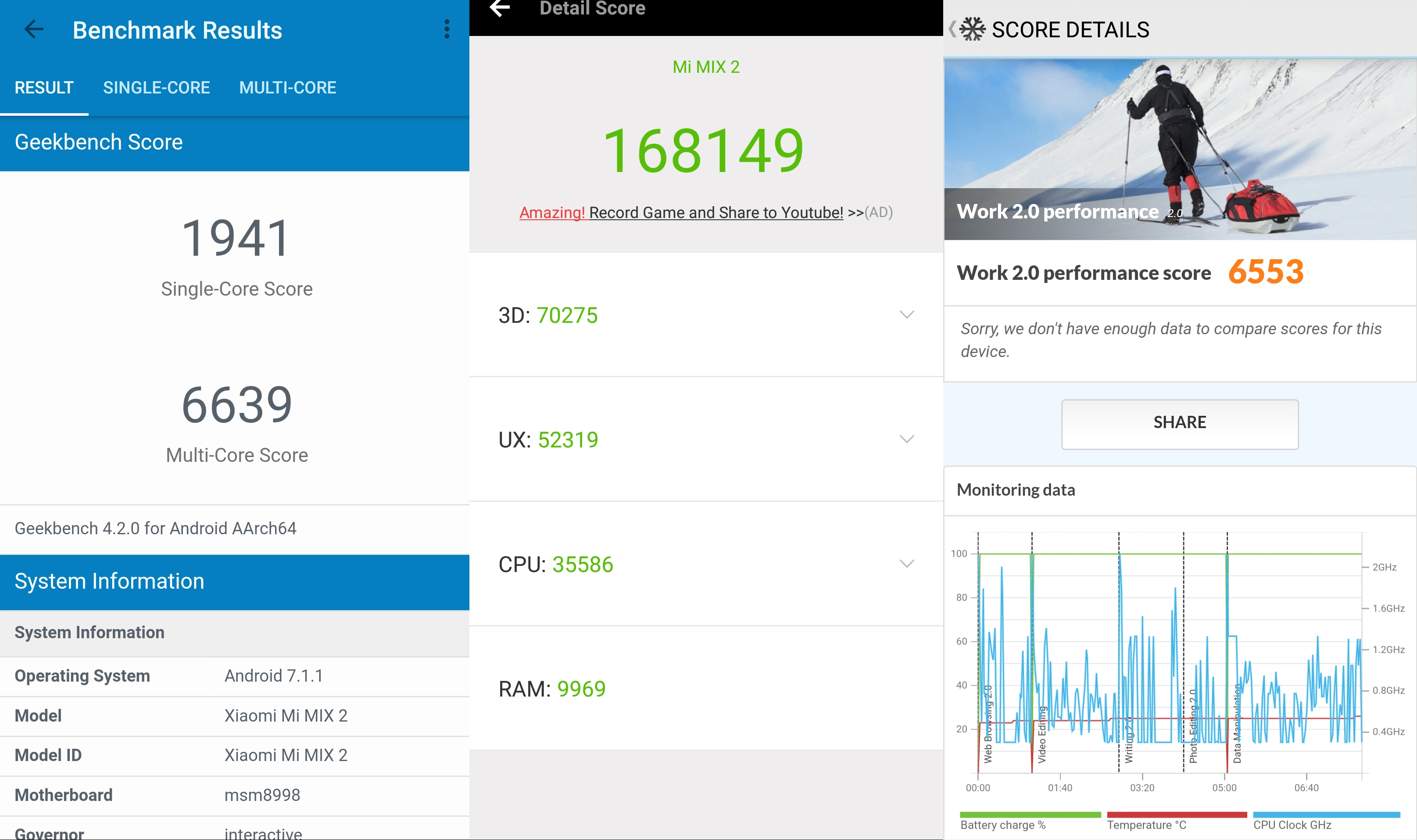Viewport: 1417px width, 840px height.
Task: Tap the RAM: 9969 row
Action: click(x=706, y=688)
